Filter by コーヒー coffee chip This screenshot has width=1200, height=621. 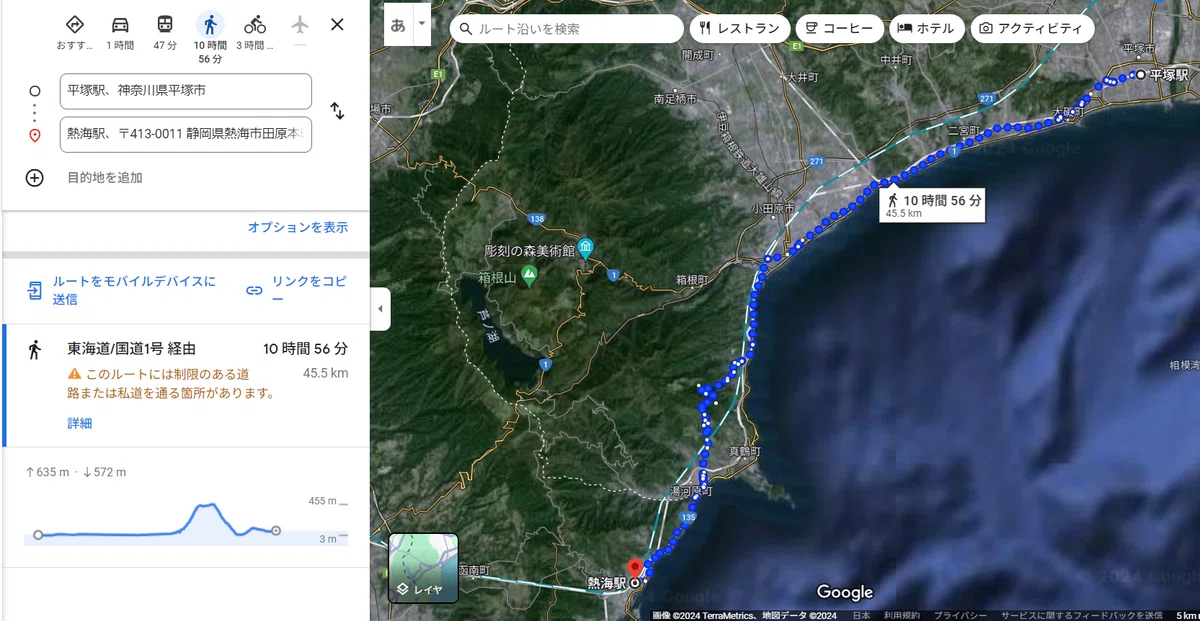coord(840,29)
